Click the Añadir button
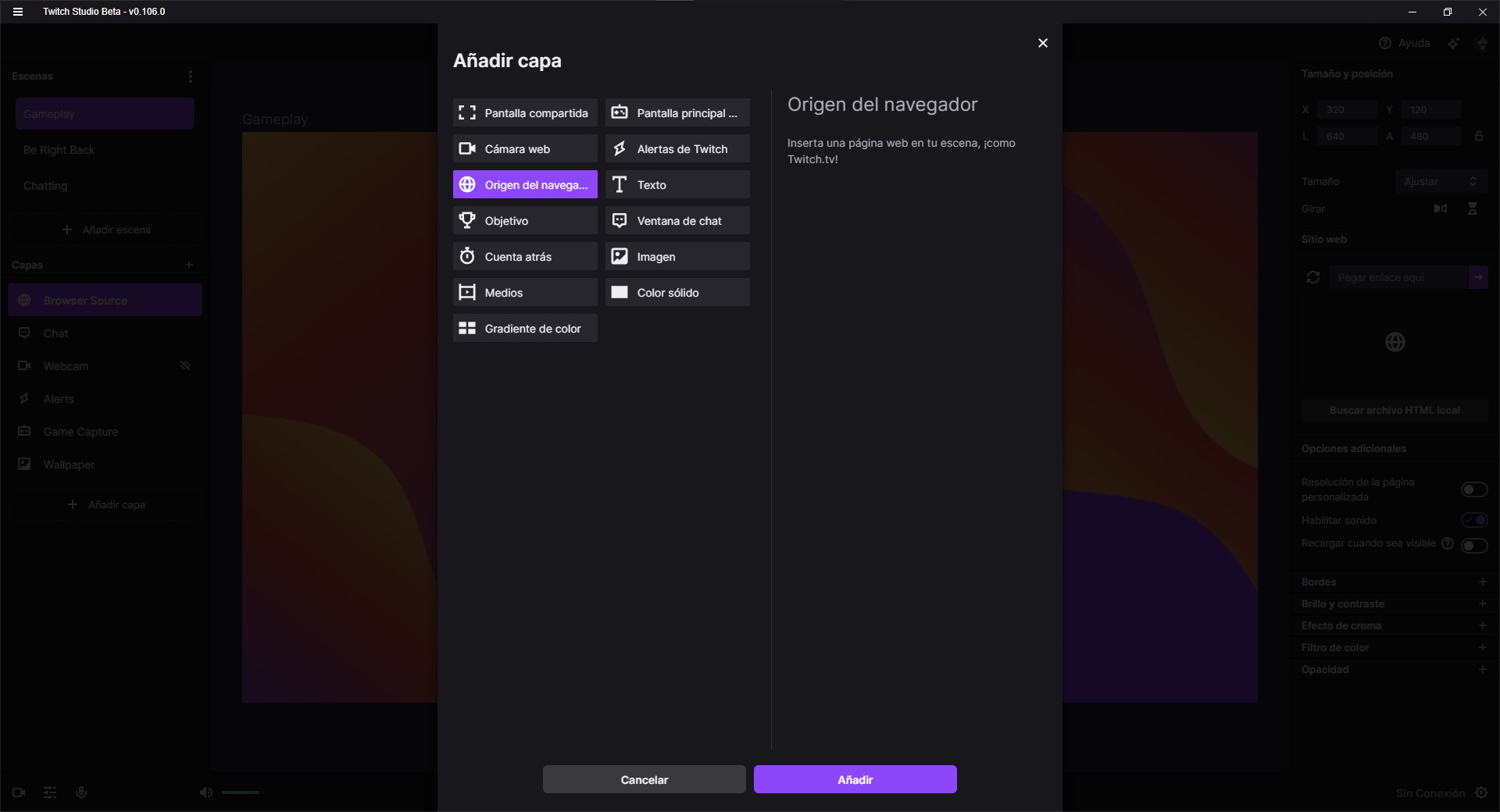Viewport: 1500px width, 812px height. click(x=855, y=779)
